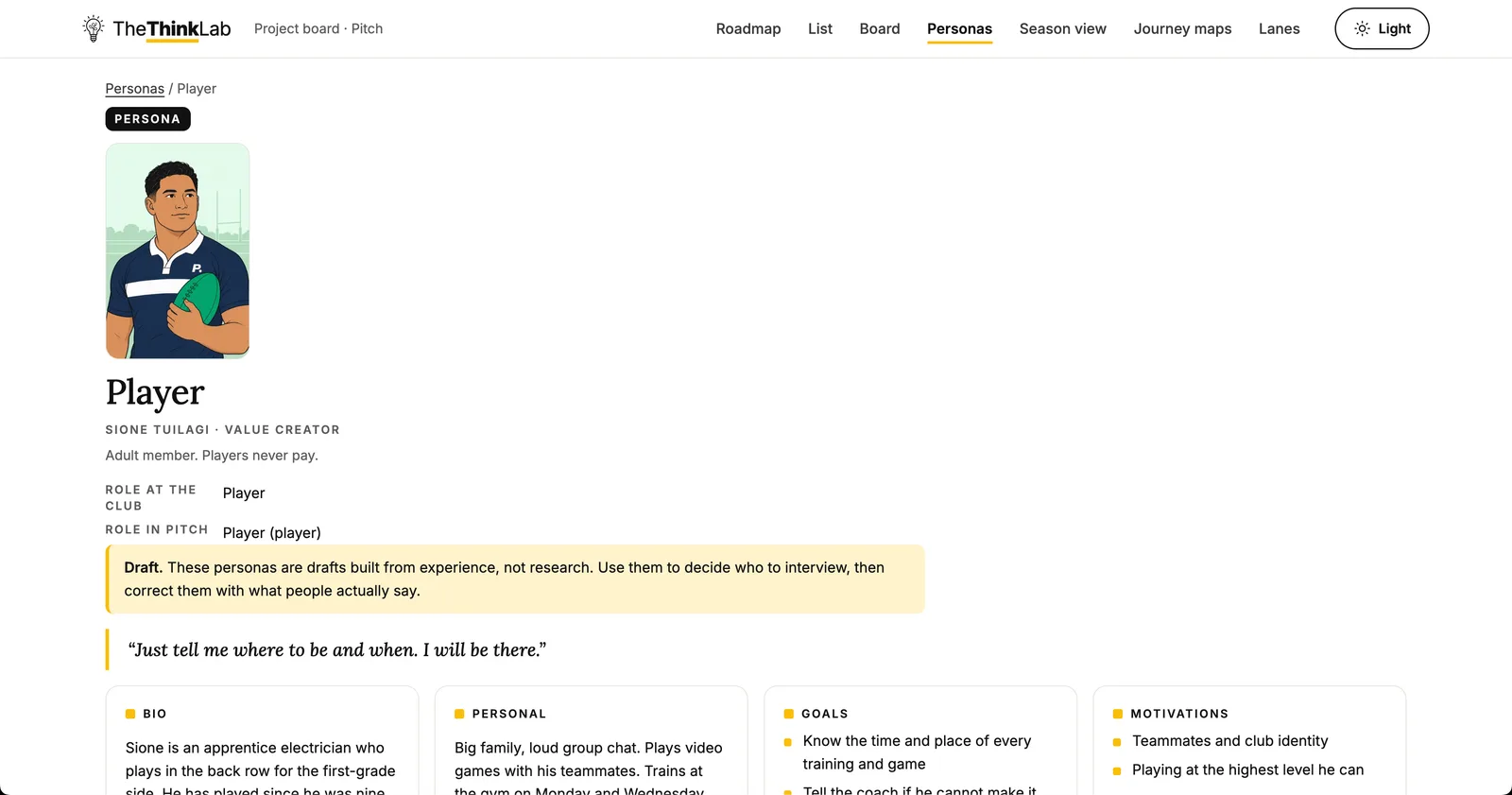The width and height of the screenshot is (1512, 795).
Task: Click 'Project board · Pitch' header text
Action: [x=318, y=28]
